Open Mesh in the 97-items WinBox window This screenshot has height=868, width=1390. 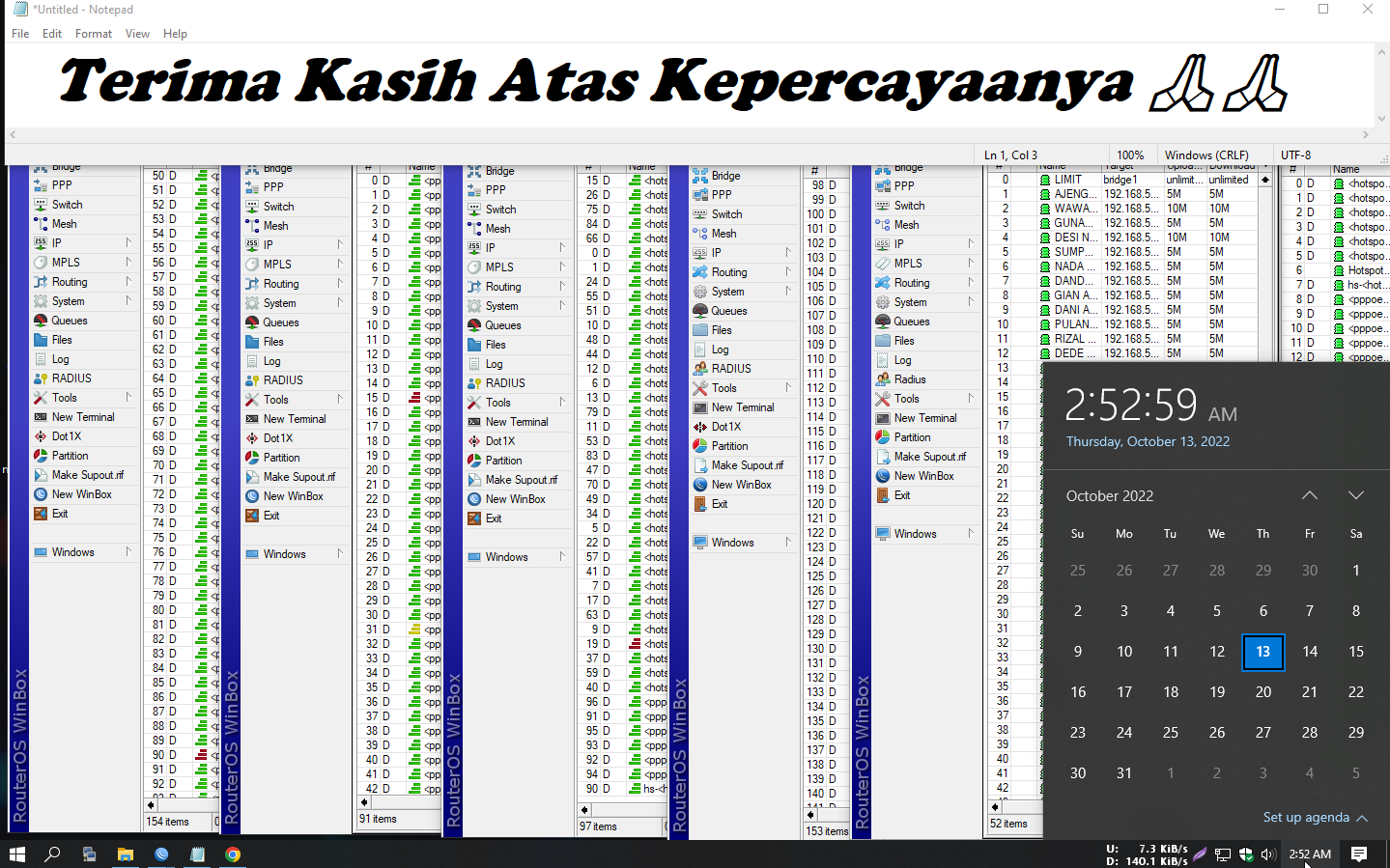[x=497, y=229]
